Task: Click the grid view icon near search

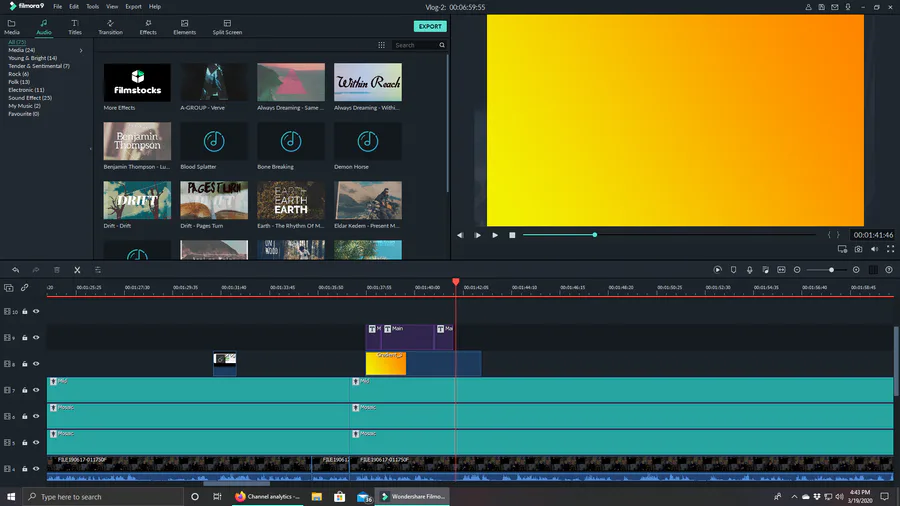Action: (382, 45)
